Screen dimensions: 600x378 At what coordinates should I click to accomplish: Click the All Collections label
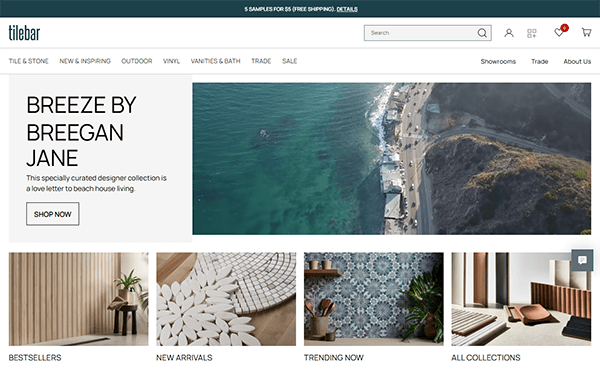(486, 358)
